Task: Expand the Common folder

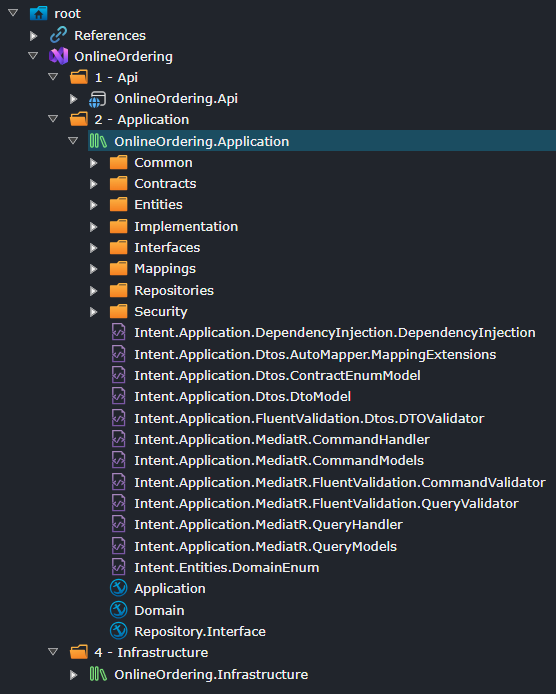Action: (x=93, y=163)
